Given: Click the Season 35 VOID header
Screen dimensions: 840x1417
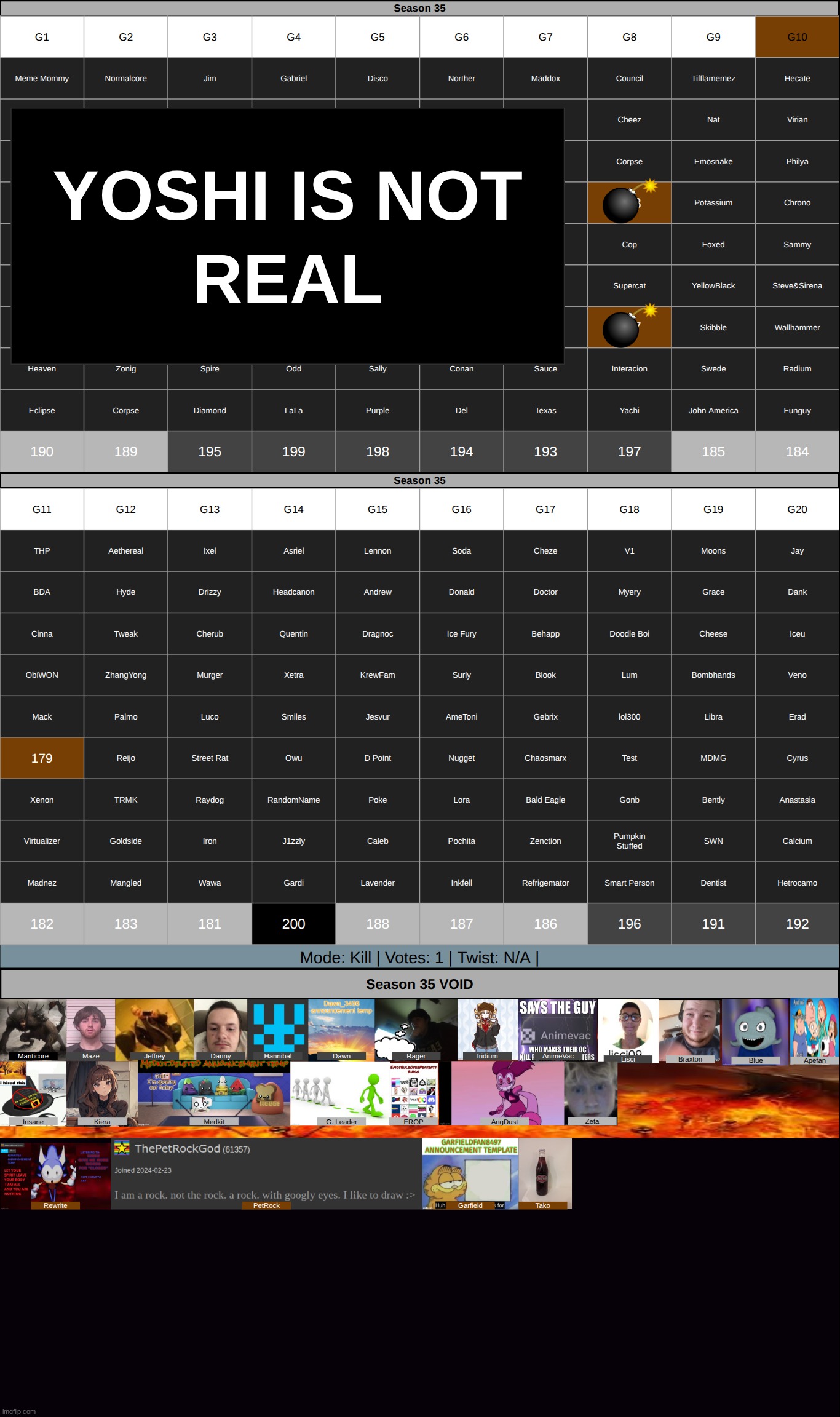Looking at the screenshot, I should tap(419, 984).
